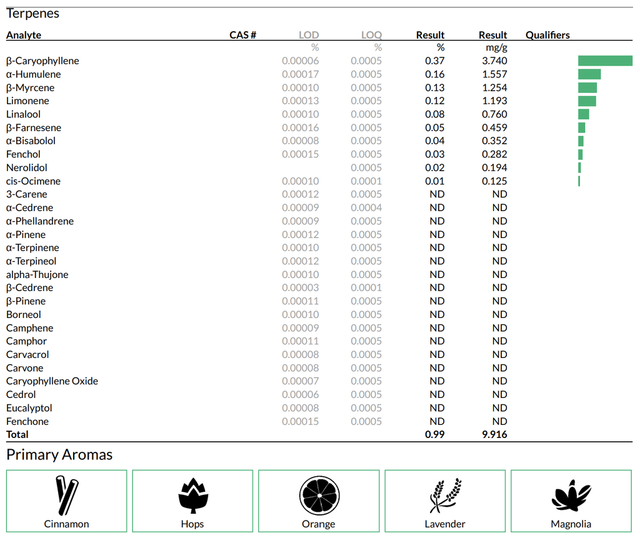Click the Magnolia flower aroma icon
This screenshot has height=536, width=640.
pos(571,496)
